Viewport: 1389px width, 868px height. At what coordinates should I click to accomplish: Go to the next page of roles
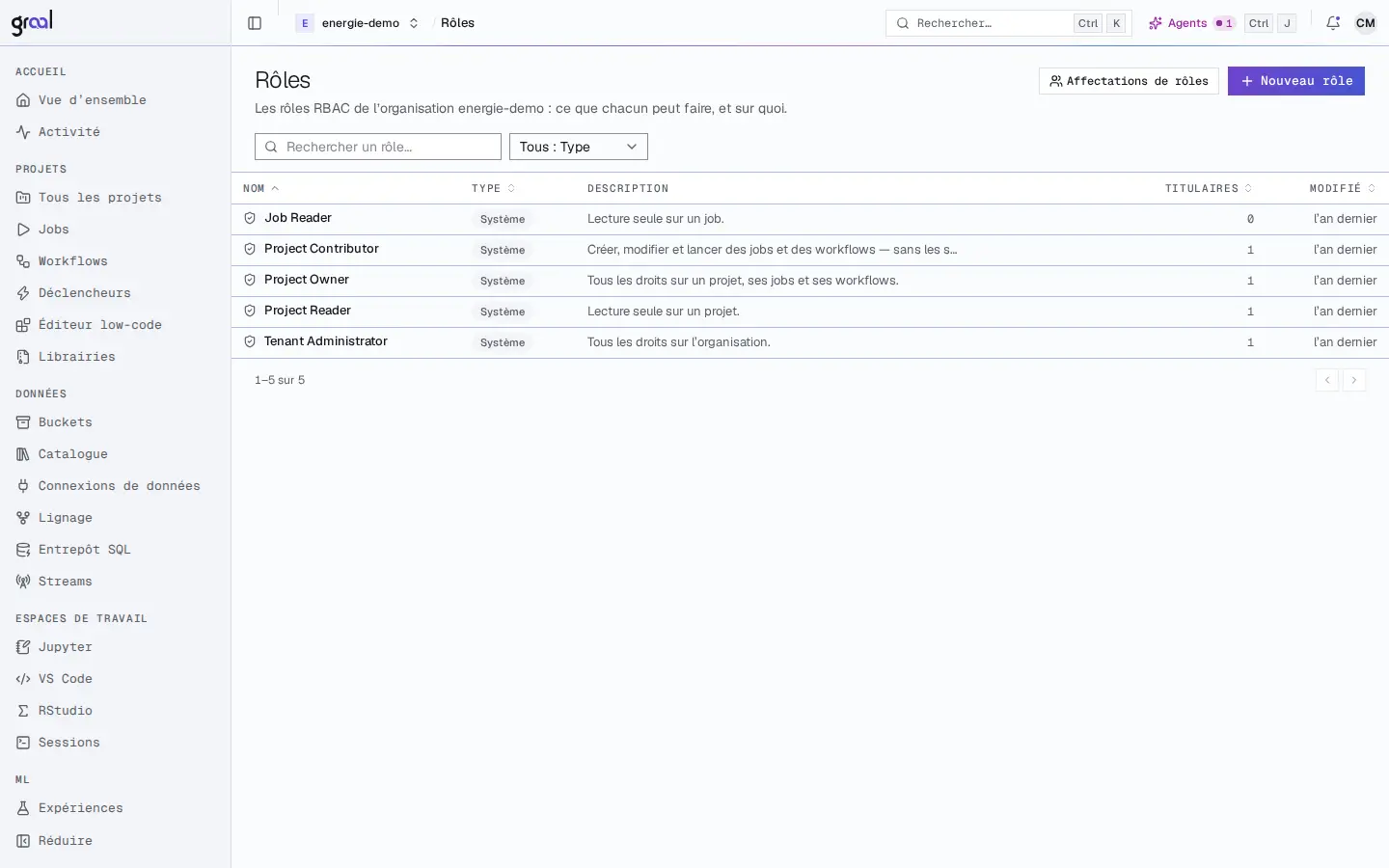(1354, 380)
